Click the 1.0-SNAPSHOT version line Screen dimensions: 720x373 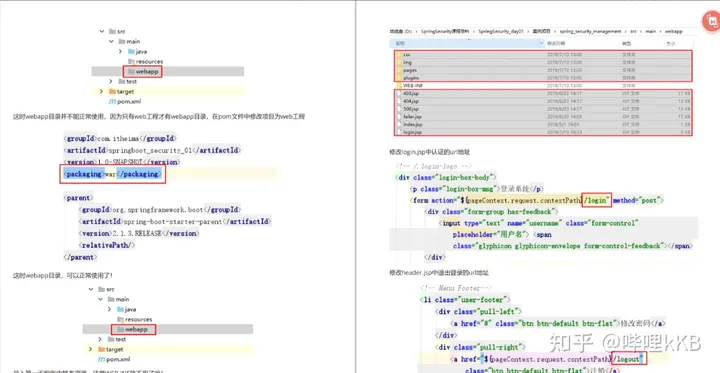(x=122, y=162)
